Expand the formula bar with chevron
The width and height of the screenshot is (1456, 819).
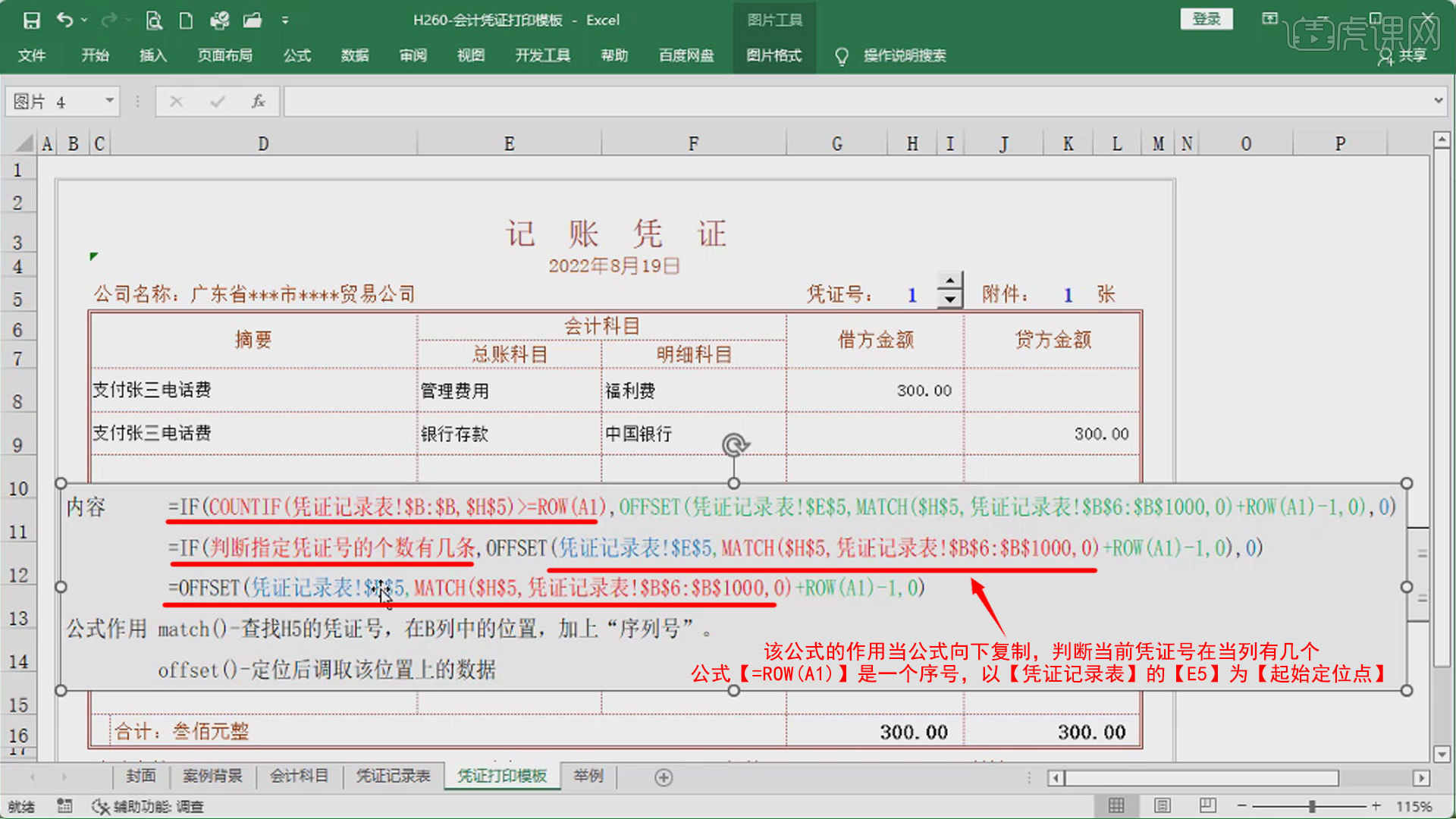(1438, 101)
